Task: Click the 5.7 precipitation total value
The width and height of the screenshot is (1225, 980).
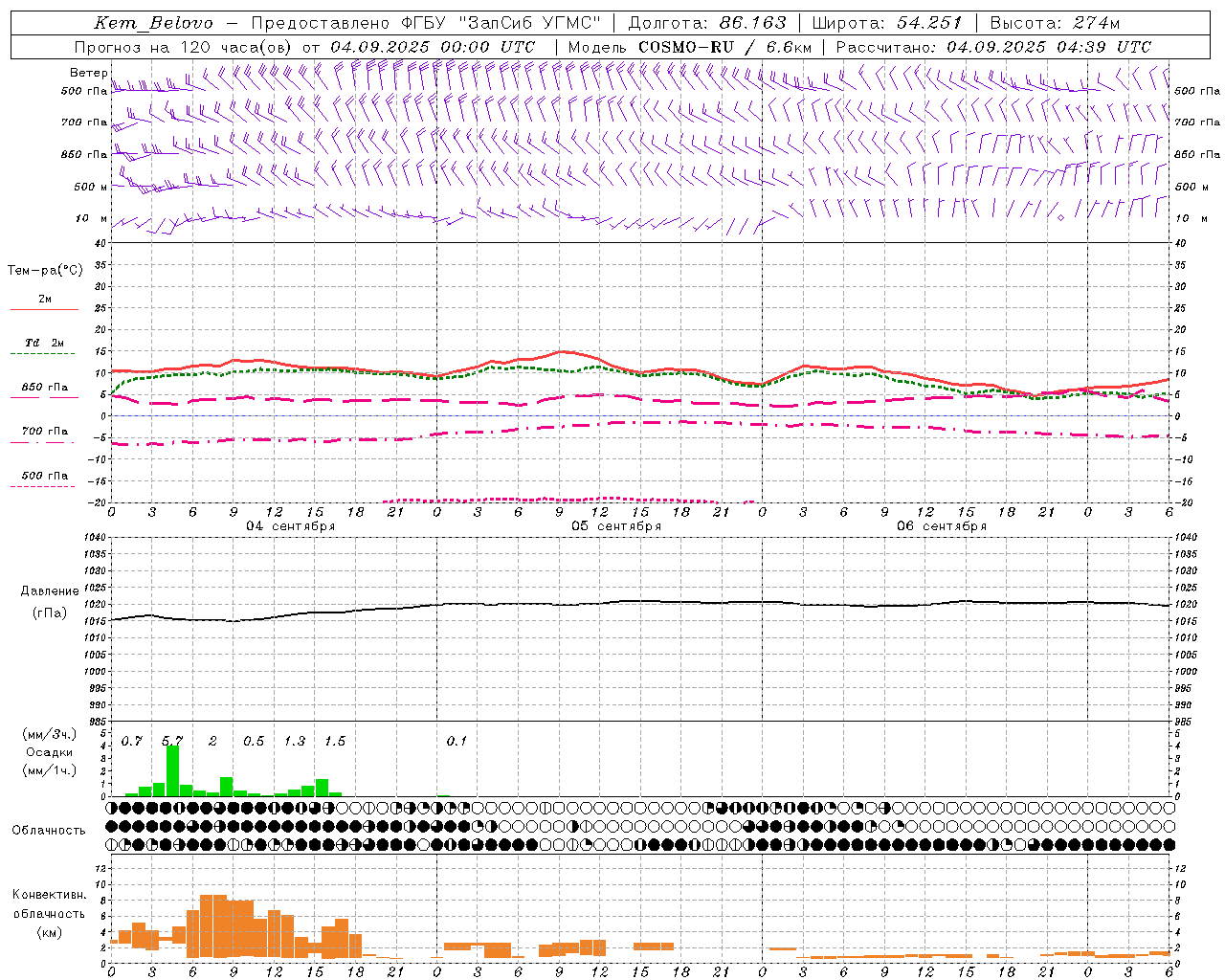Action: [x=172, y=741]
